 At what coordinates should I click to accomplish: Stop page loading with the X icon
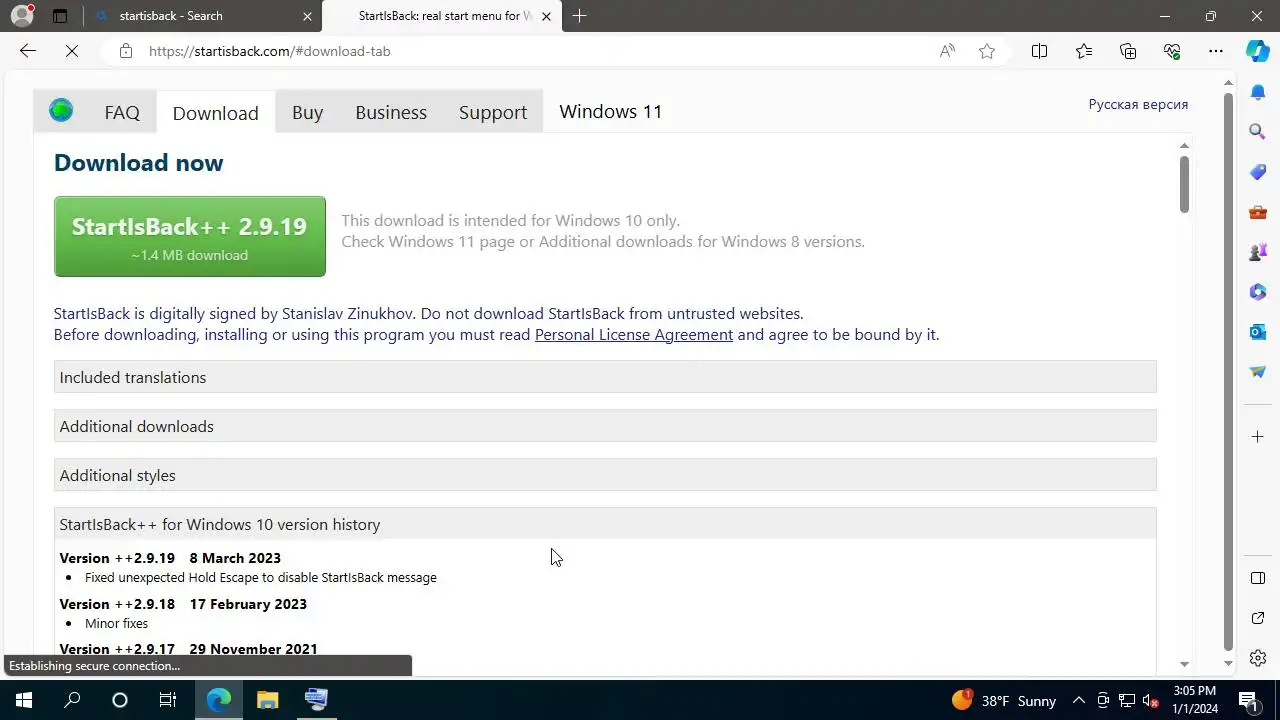point(72,51)
